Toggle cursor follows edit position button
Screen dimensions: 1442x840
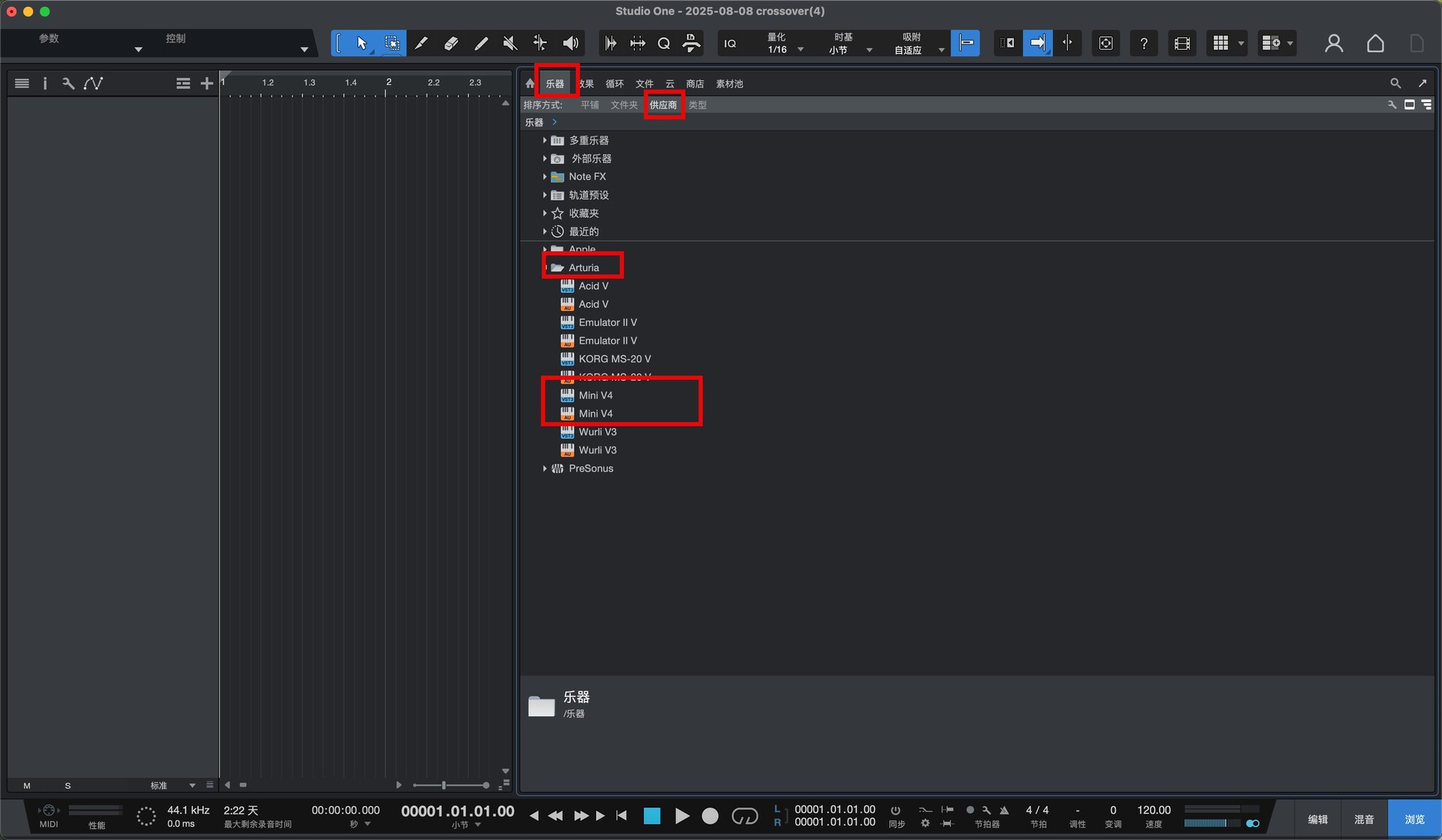pyautogui.click(x=1067, y=44)
